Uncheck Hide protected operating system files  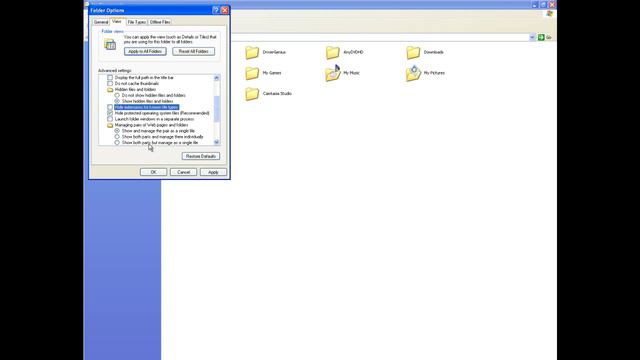(x=110, y=113)
